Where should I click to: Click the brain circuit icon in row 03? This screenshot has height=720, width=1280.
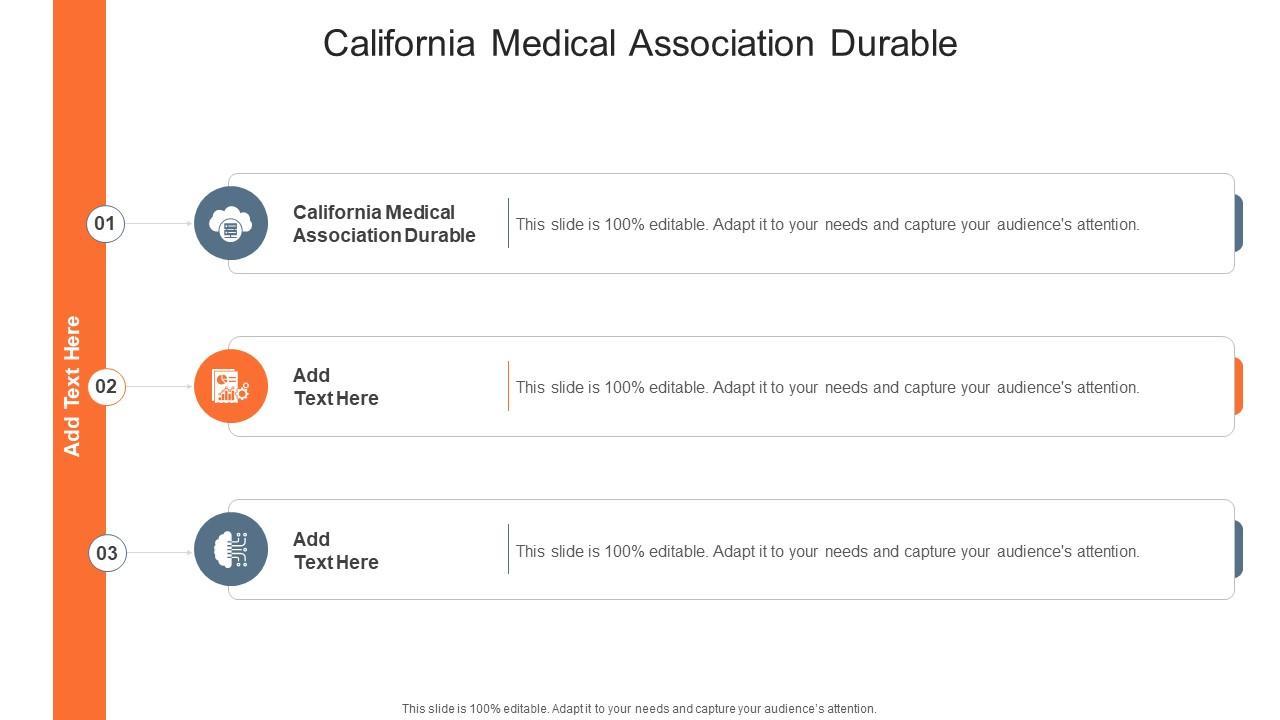click(231, 549)
